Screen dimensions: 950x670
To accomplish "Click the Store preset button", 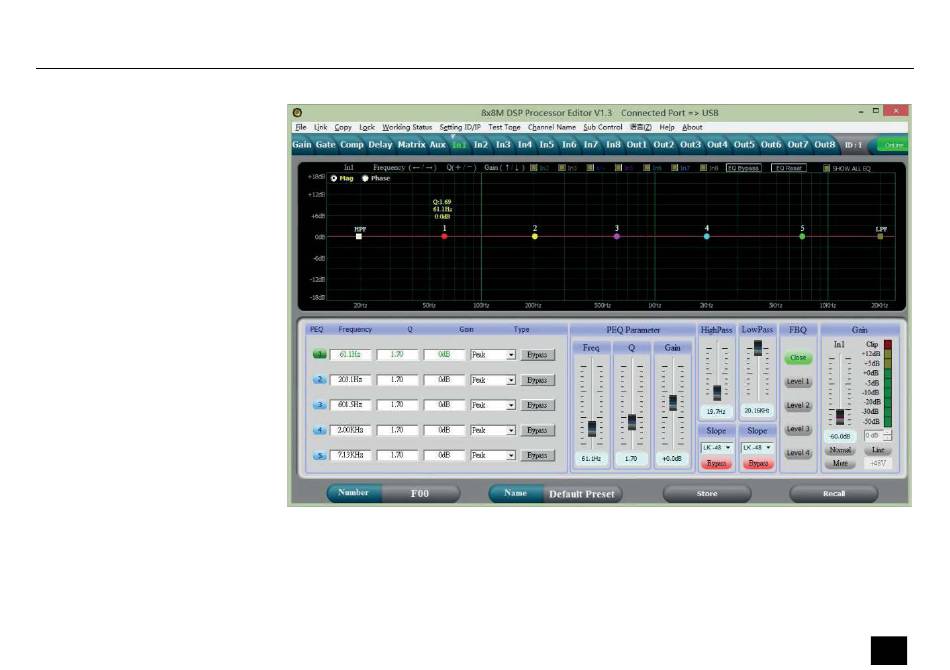I will coord(707,494).
